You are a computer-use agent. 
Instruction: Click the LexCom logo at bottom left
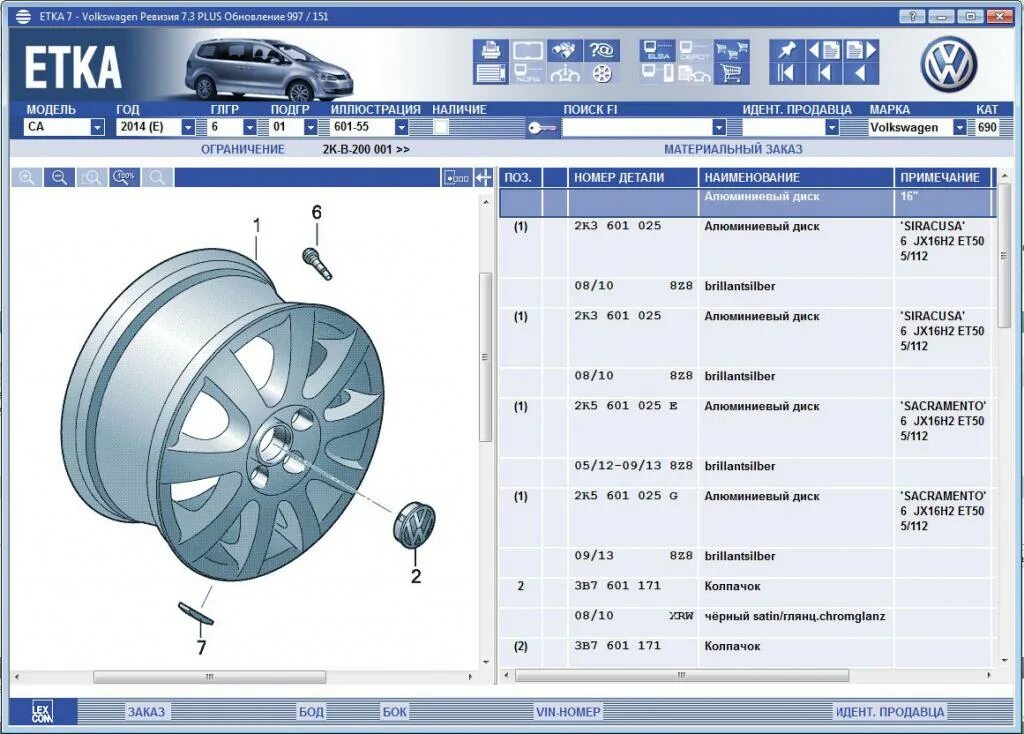coord(42,711)
